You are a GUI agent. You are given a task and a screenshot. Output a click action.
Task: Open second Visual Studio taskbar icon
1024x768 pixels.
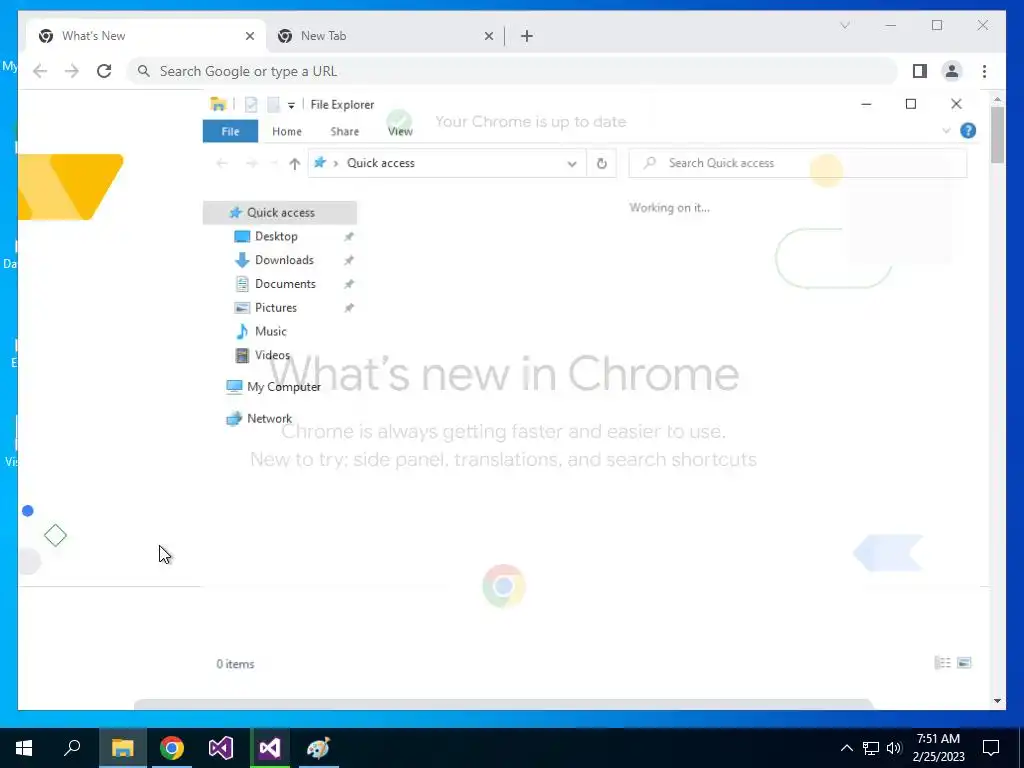coord(269,748)
